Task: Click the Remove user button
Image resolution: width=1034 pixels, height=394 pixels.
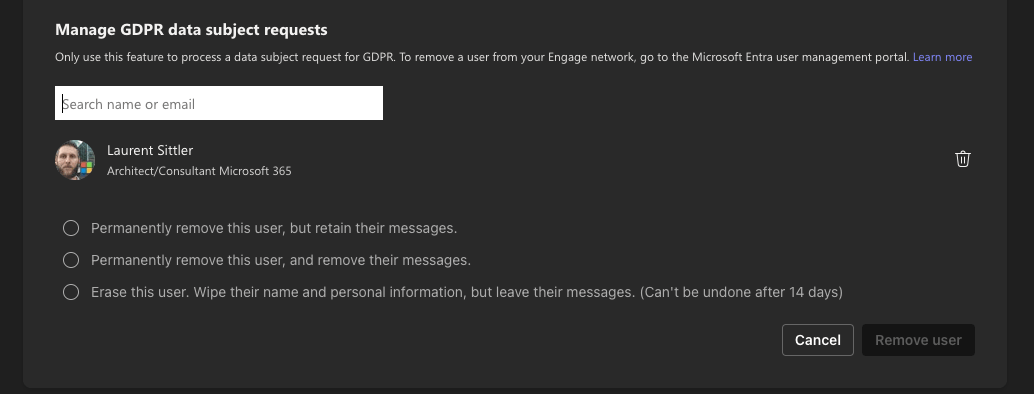Action: tap(918, 340)
